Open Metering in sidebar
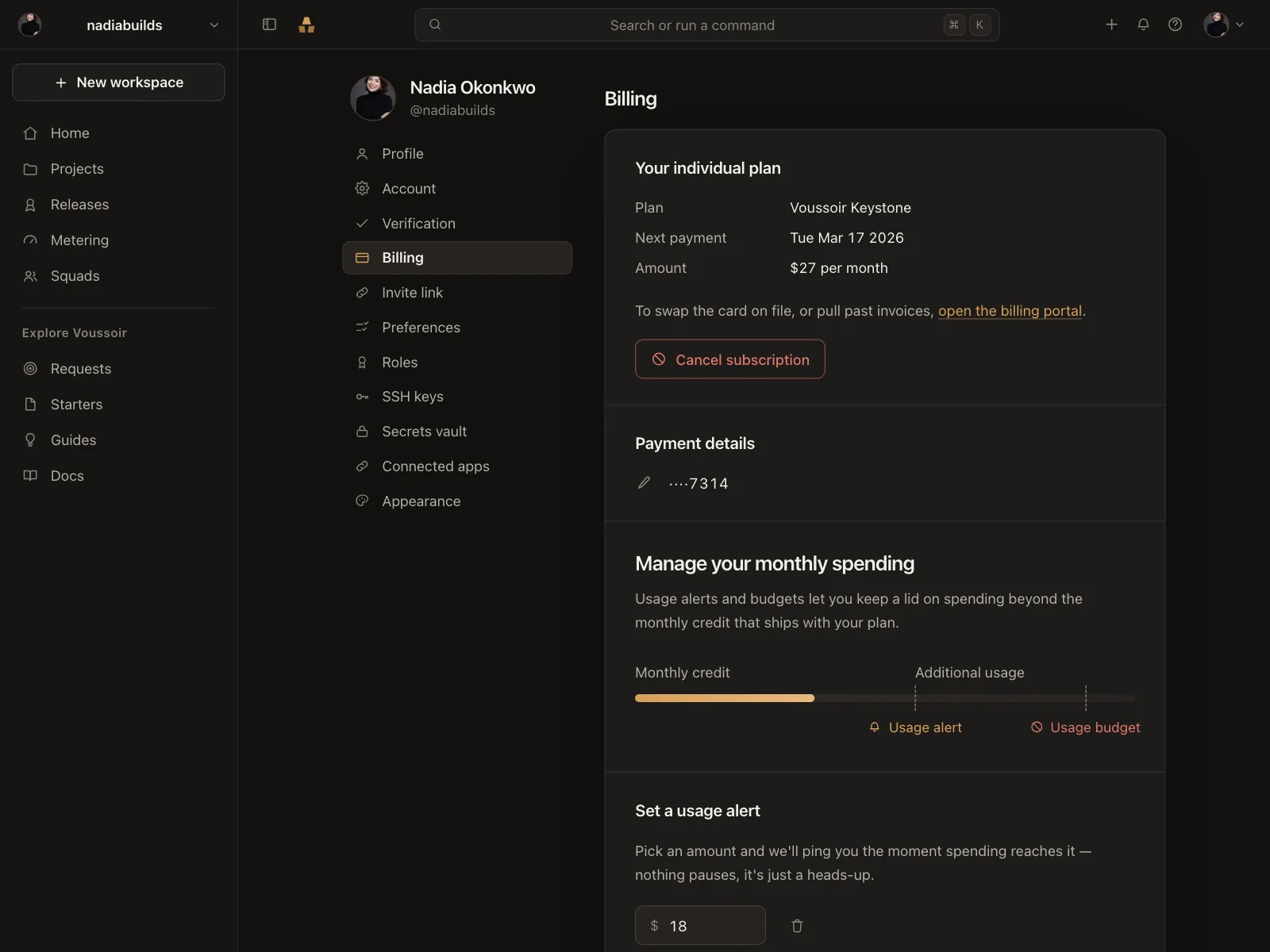 coord(118,240)
